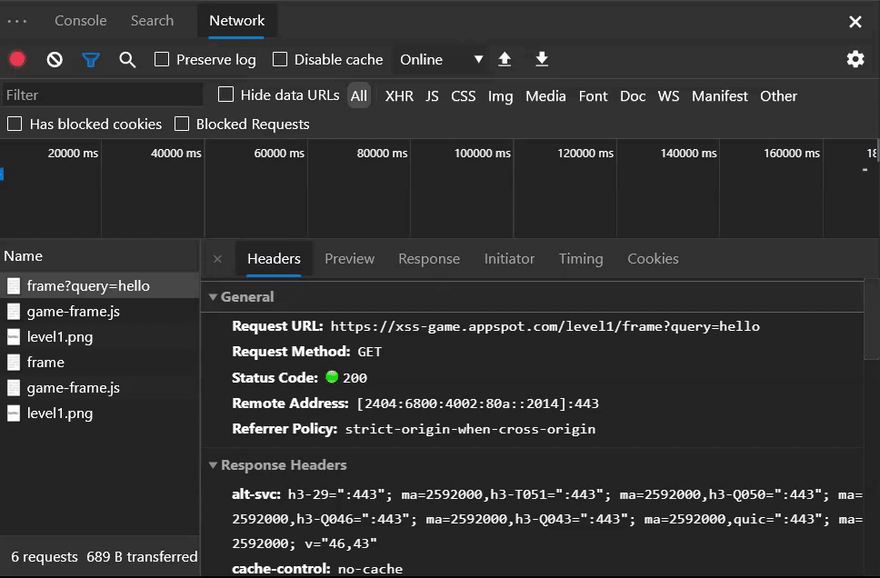Viewport: 880px width, 578px height.
Task: Click the Remote Address value
Action: tap(478, 403)
